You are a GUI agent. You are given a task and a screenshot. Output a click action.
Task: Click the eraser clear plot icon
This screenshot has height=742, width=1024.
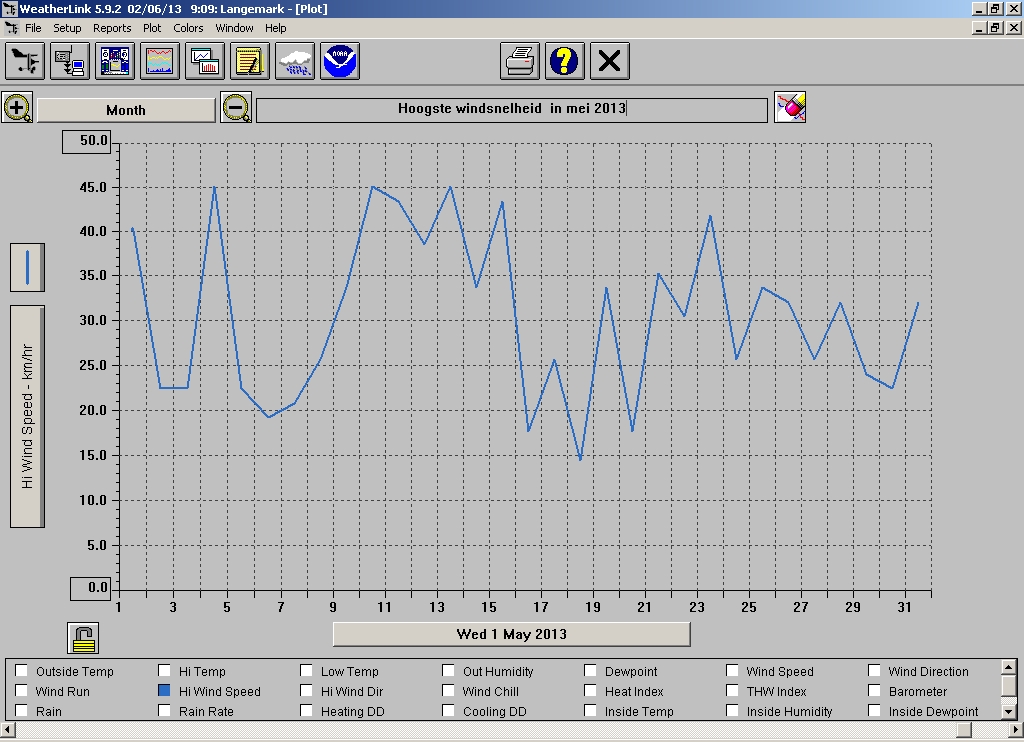(x=790, y=107)
